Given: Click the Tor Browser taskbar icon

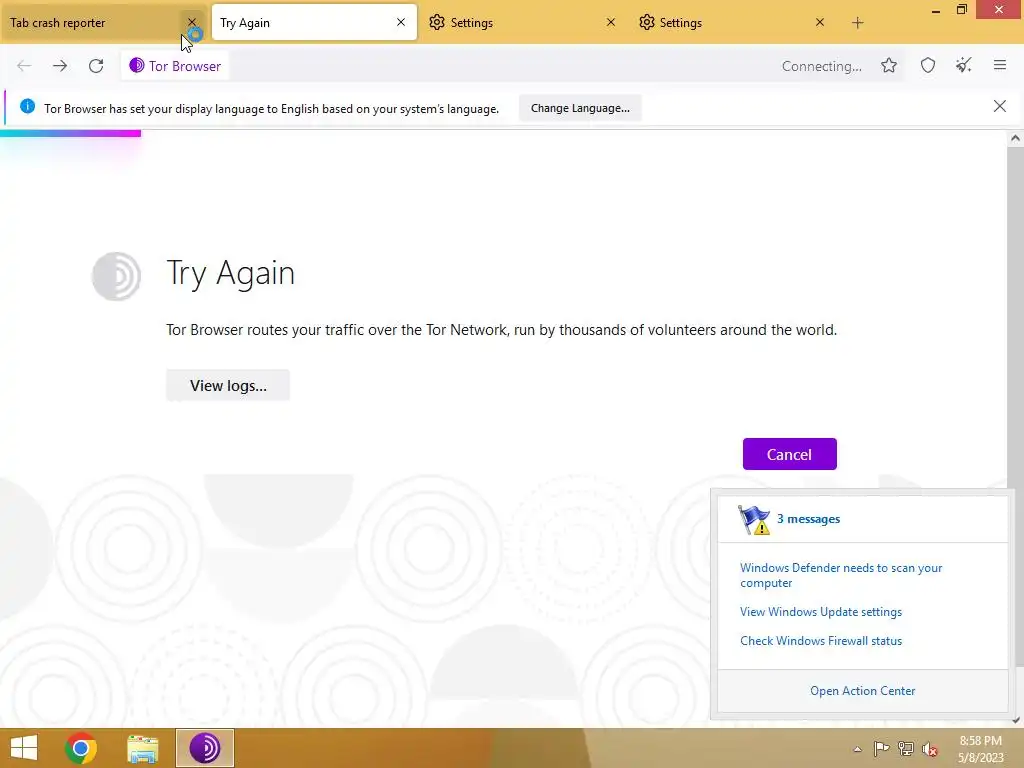Looking at the screenshot, I should (x=204, y=748).
